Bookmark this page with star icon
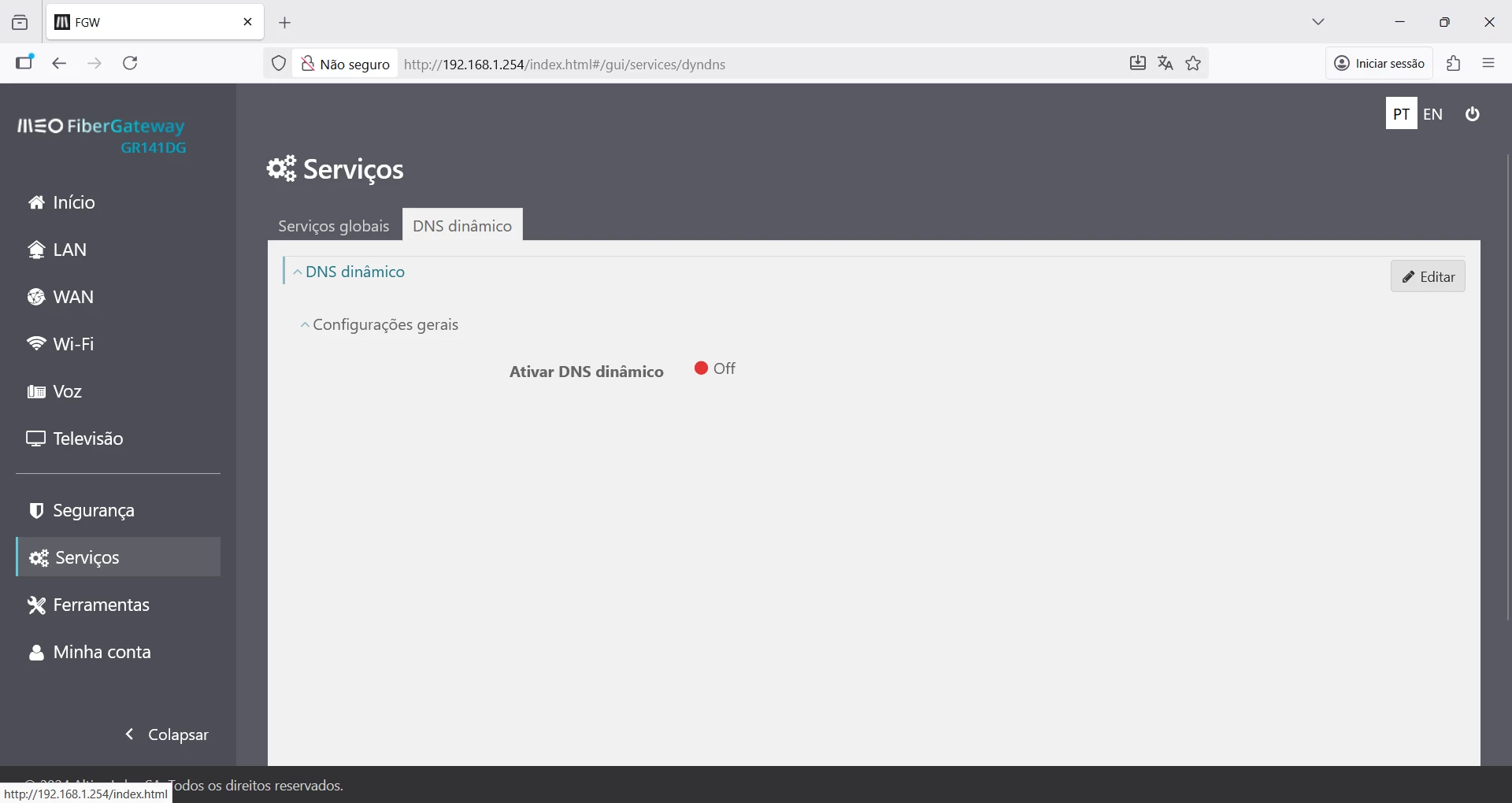This screenshot has width=1512, height=803. click(1194, 64)
